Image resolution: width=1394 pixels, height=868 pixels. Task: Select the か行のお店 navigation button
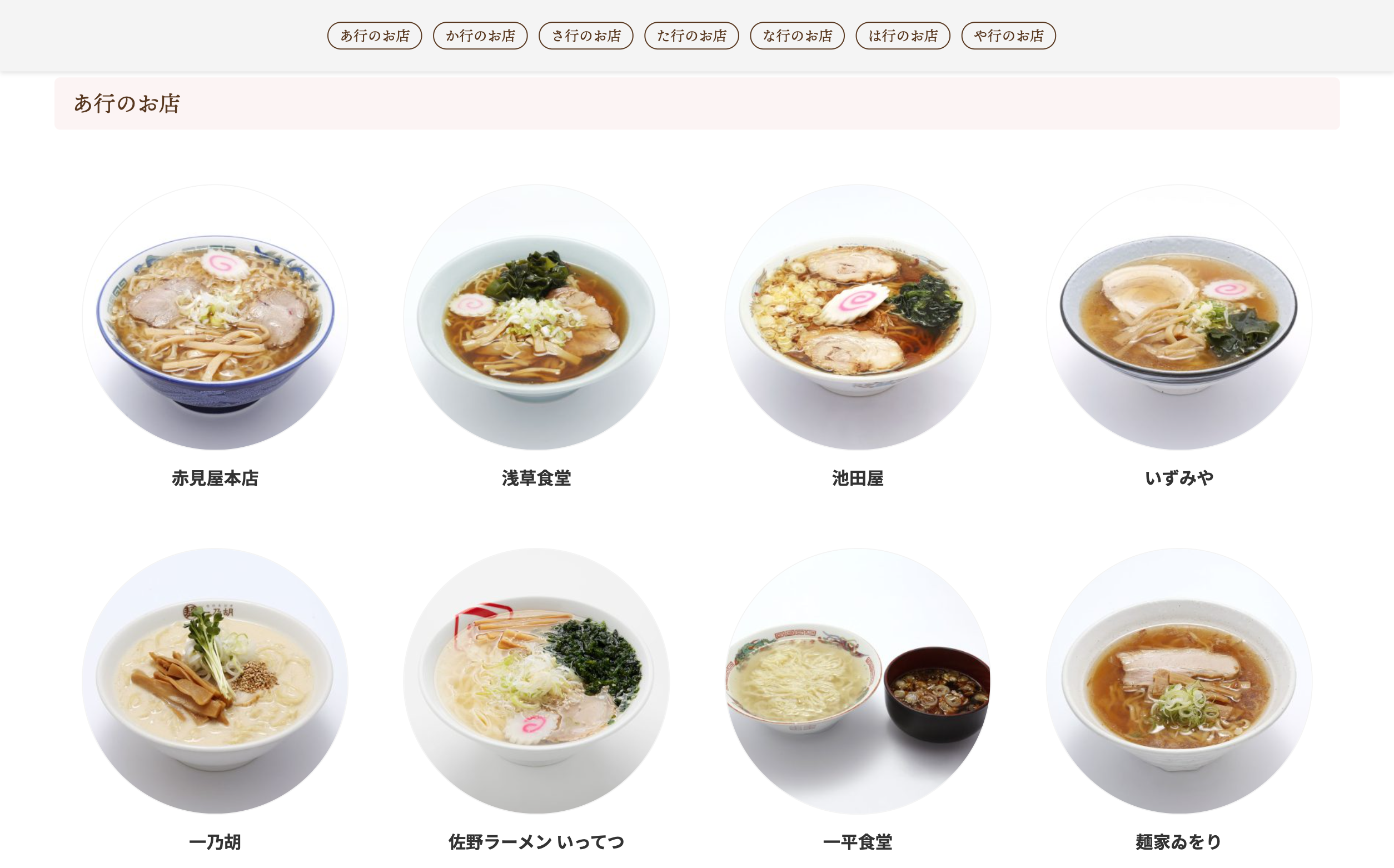[x=480, y=36]
